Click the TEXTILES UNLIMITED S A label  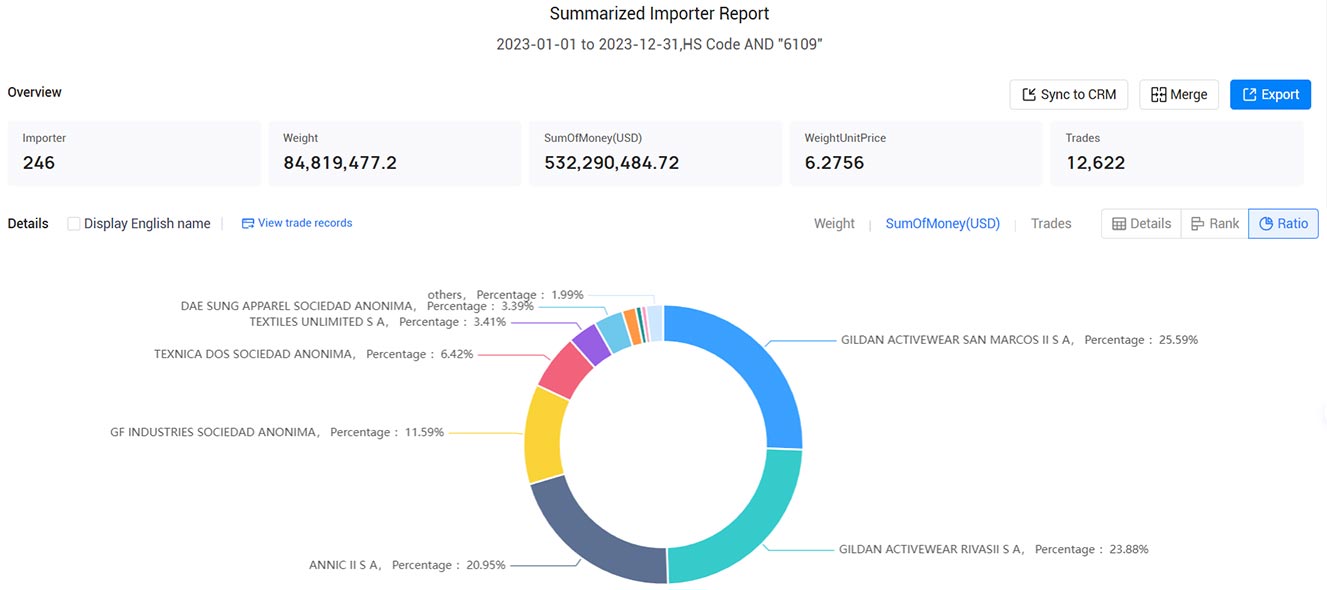(378, 322)
